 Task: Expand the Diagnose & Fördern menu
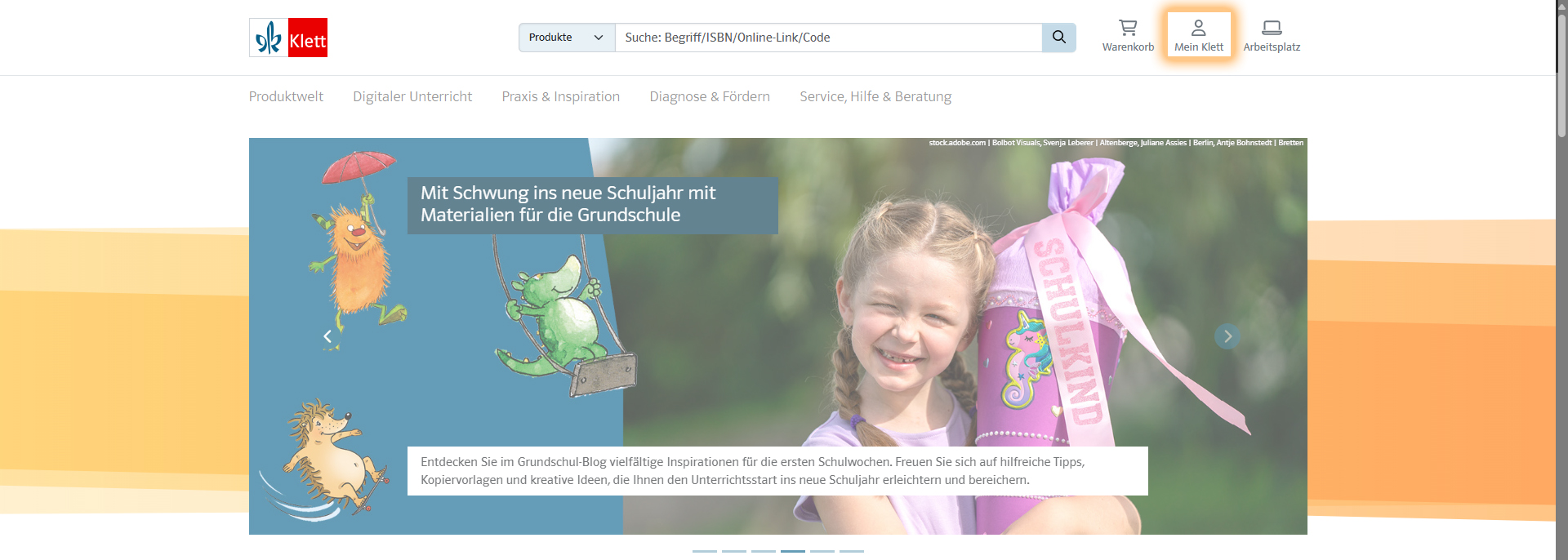pos(710,96)
